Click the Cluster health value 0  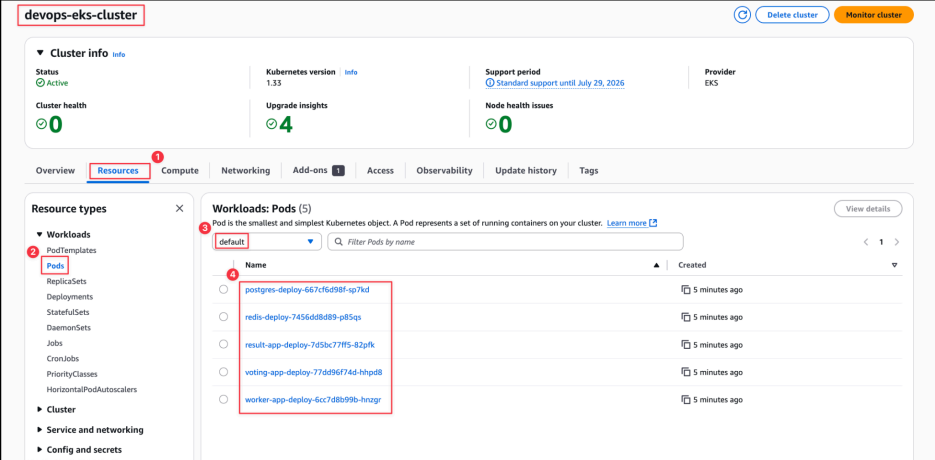coord(55,124)
